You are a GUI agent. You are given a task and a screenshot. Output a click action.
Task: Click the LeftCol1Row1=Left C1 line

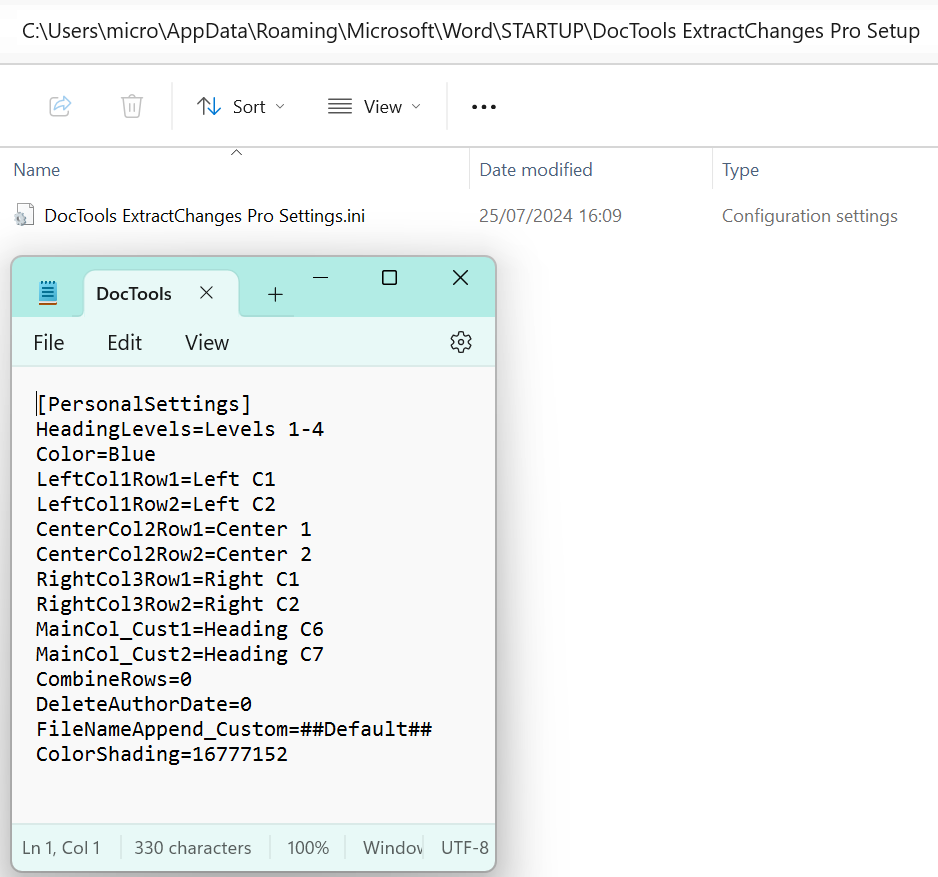(156, 480)
